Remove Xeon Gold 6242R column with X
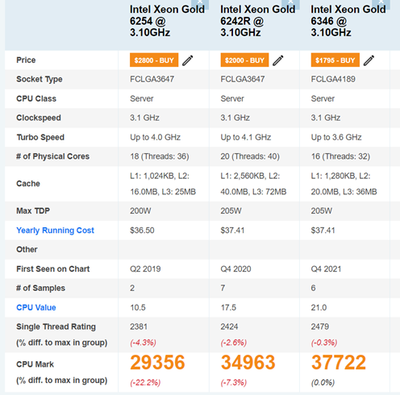The image size is (400, 395). click(291, 4)
